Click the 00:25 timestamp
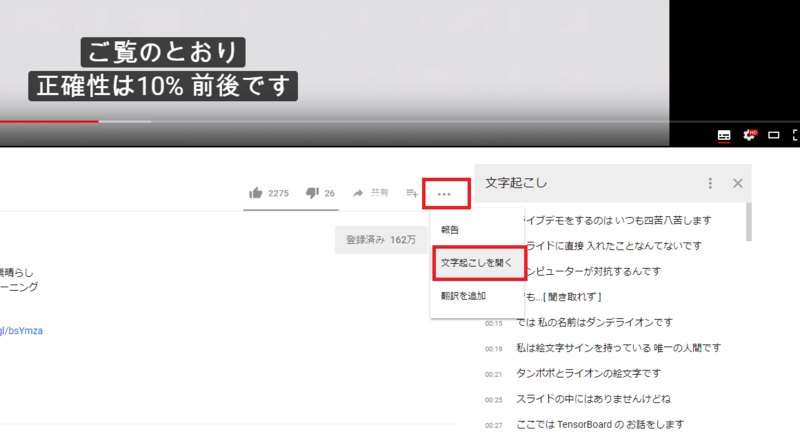Screen dimensions: 800x434 [x=493, y=400]
